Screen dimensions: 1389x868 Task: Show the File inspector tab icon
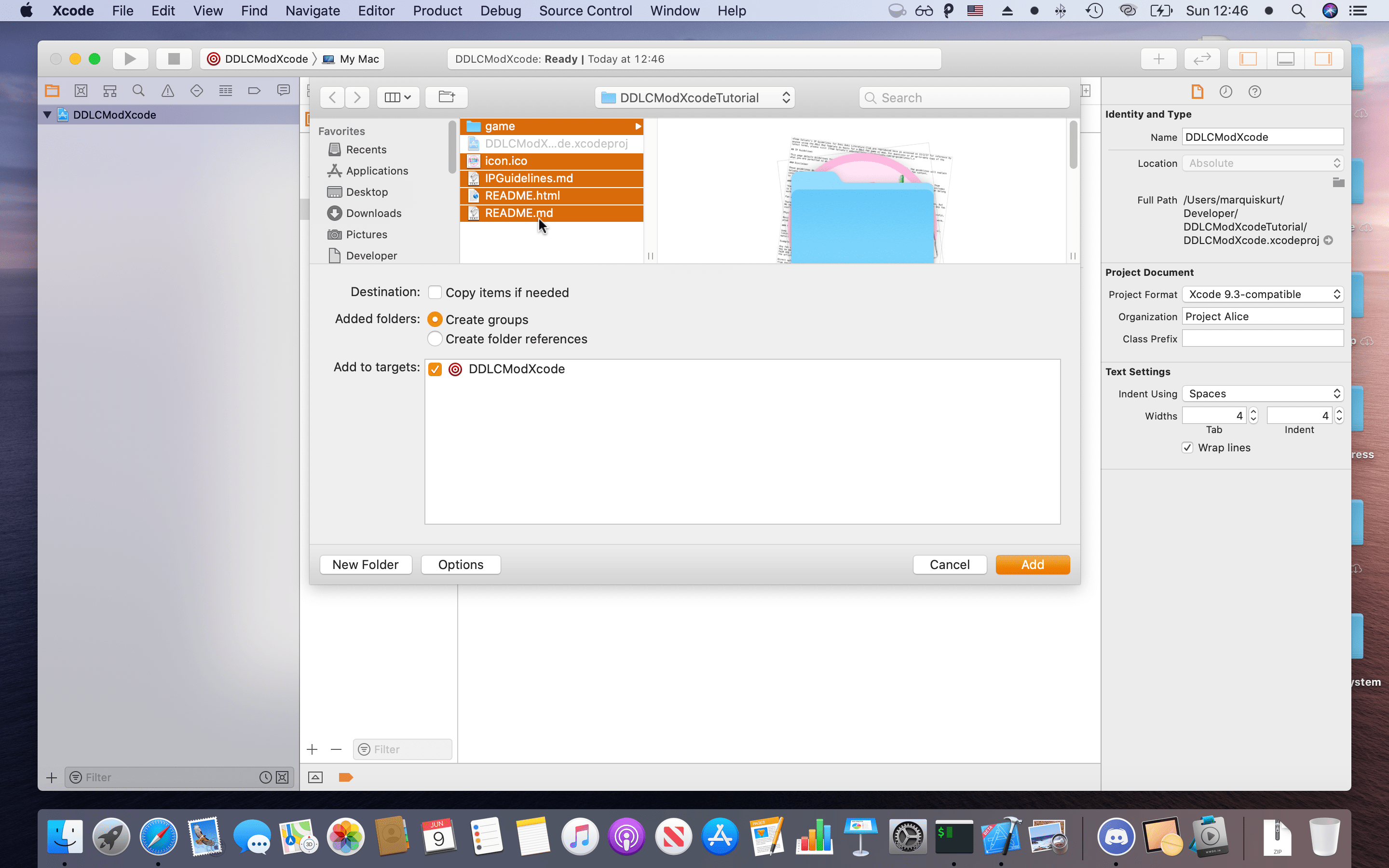[x=1198, y=92]
